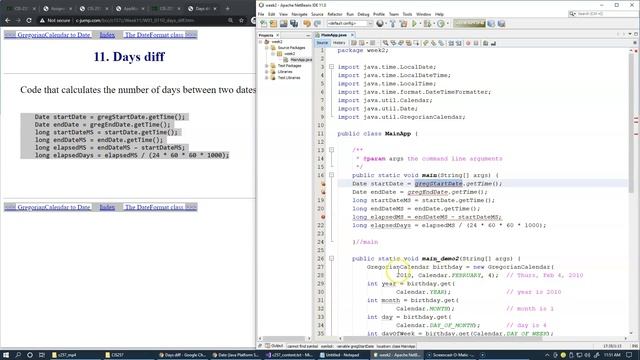
Task: Open the File menu in NetBeans
Action: click(261, 14)
